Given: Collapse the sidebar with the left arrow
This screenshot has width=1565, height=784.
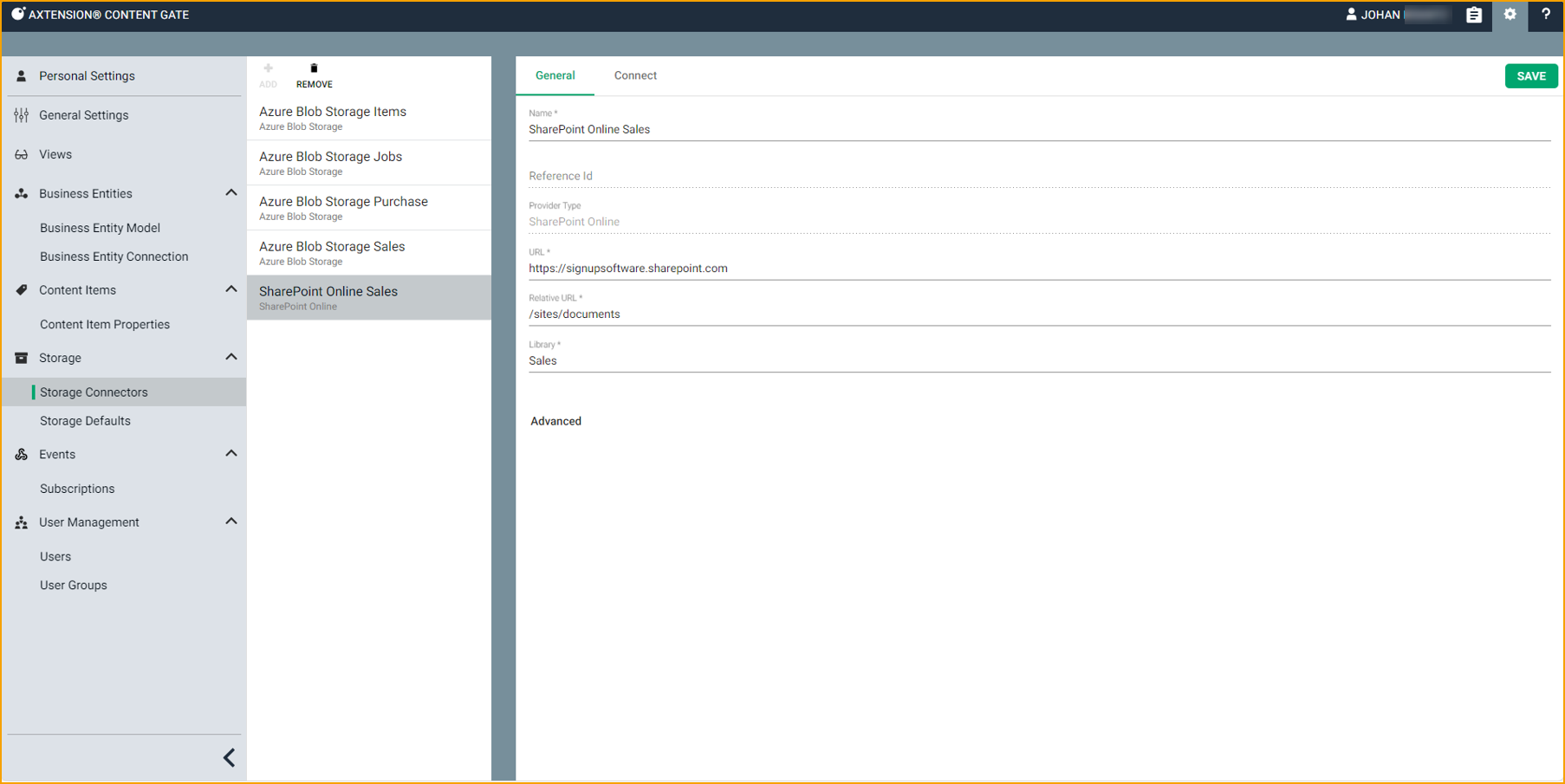Looking at the screenshot, I should 230,758.
